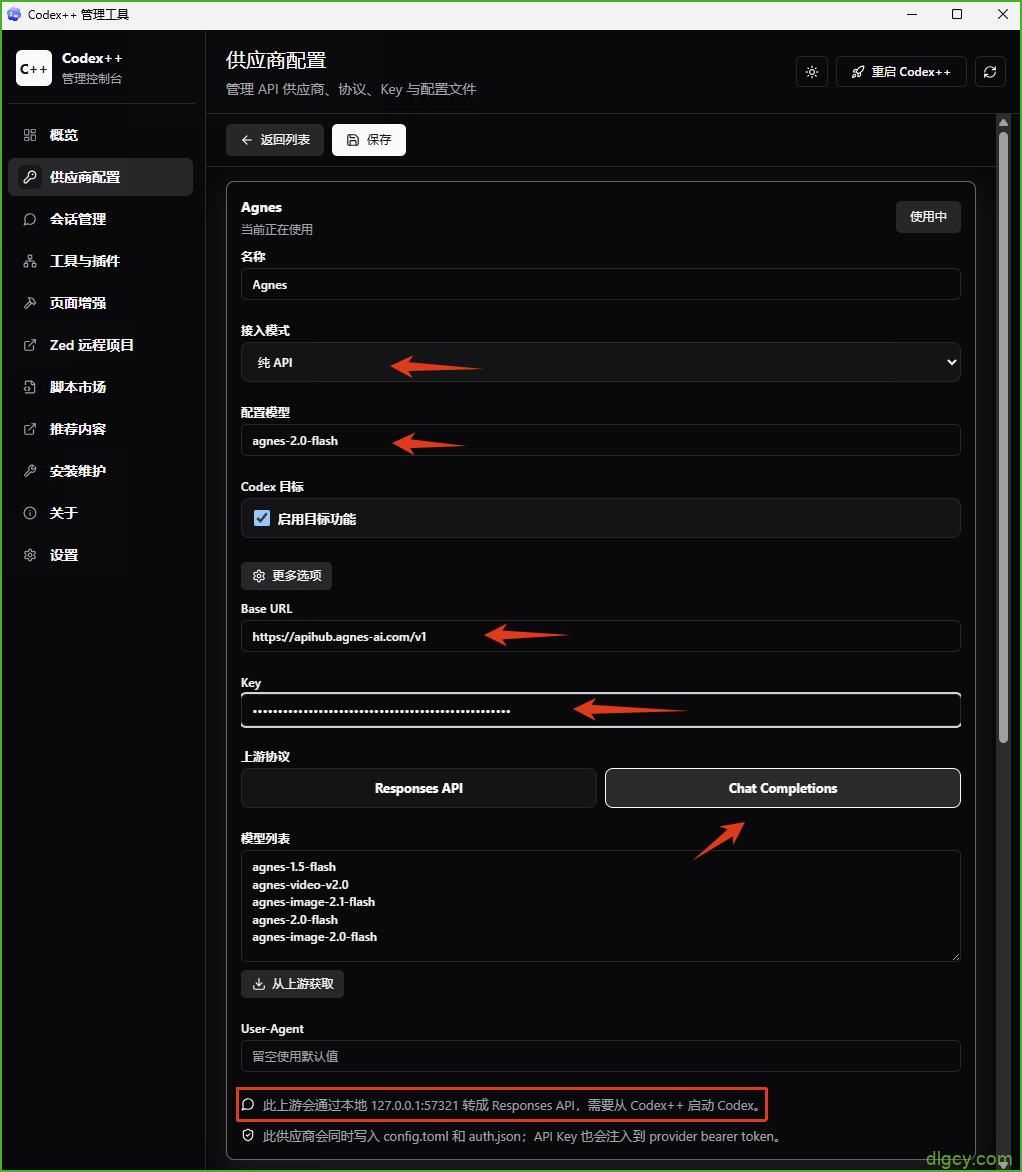The height and width of the screenshot is (1172, 1022).
Task: Click the script icon beside 脚本市场
Action: (x=30, y=387)
